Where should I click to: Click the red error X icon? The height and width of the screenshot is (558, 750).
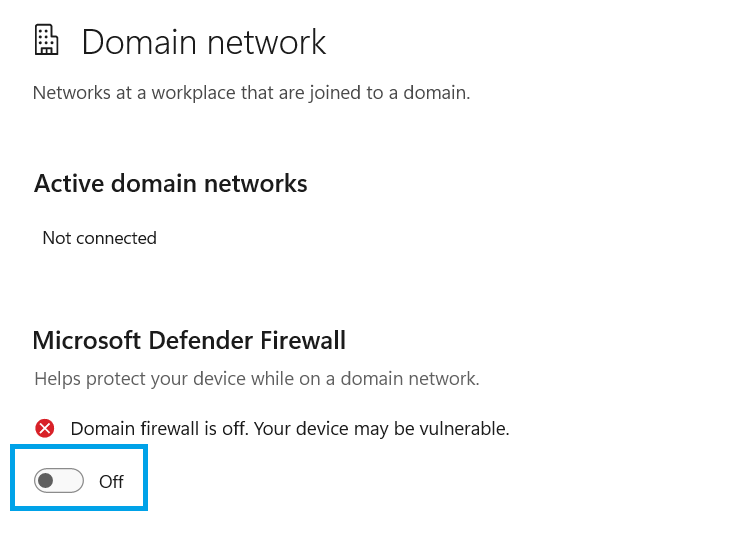tap(45, 428)
